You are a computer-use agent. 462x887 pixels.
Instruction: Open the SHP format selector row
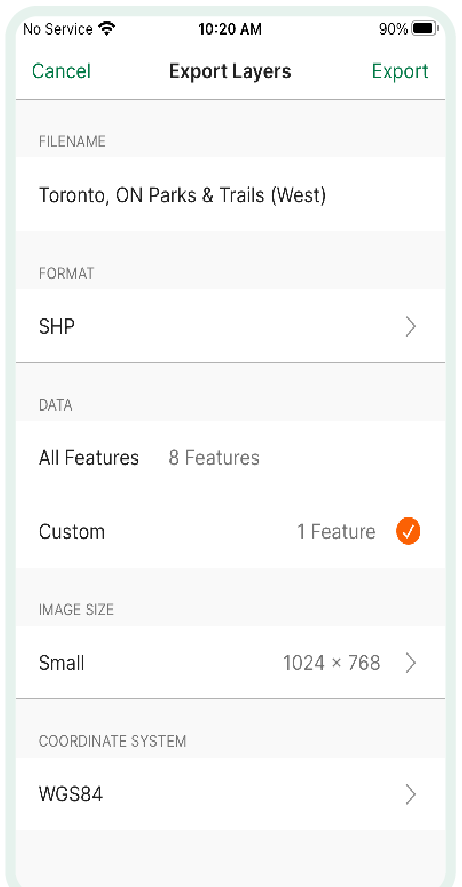coord(230,326)
